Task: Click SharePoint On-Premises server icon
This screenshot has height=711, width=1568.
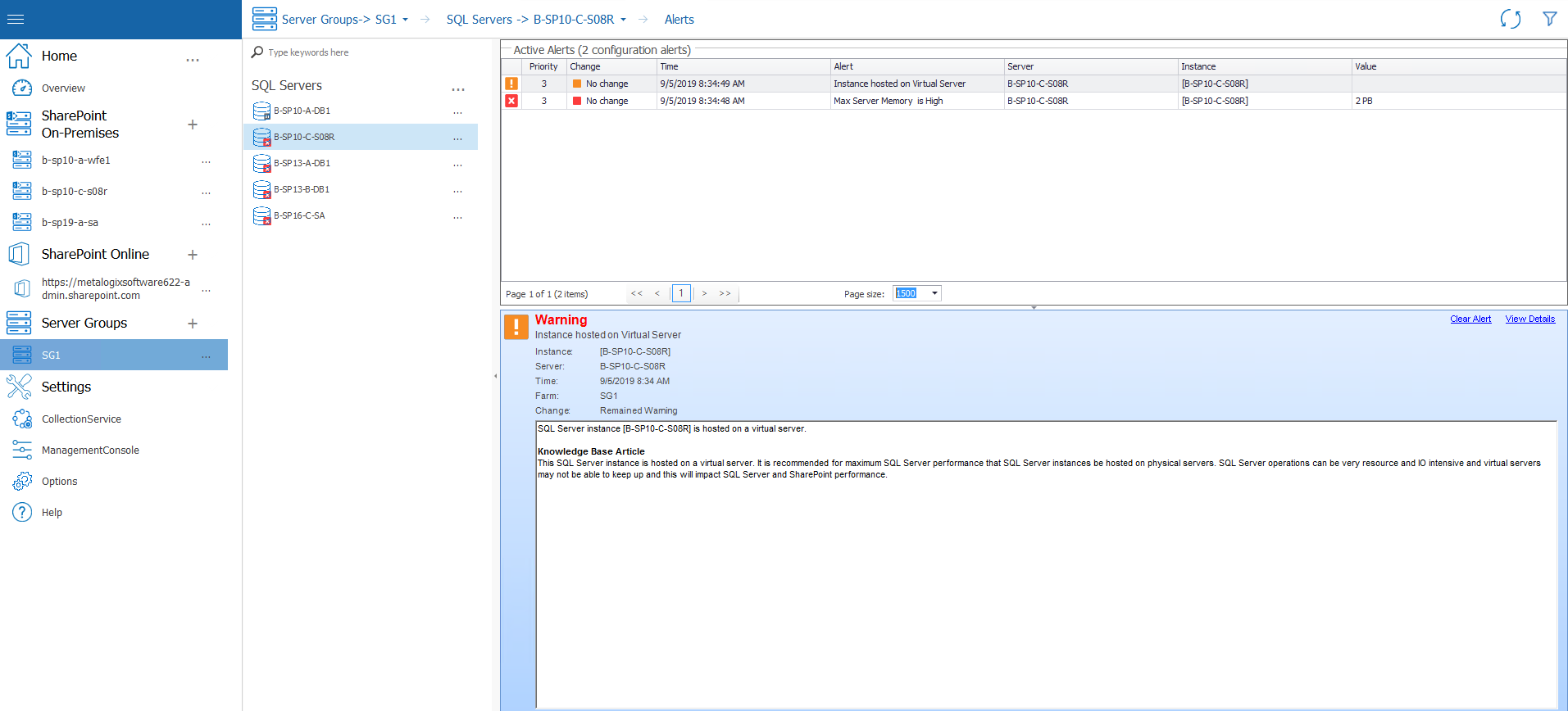Action: click(19, 124)
